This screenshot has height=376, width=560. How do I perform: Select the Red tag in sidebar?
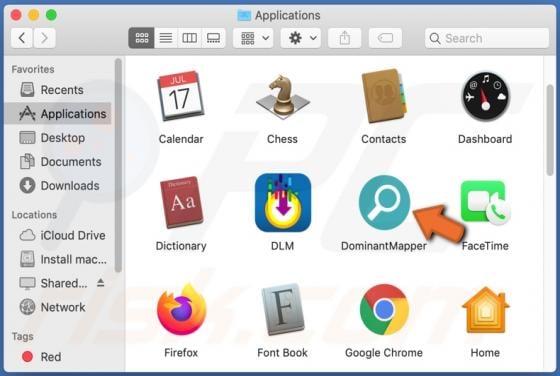(58, 357)
